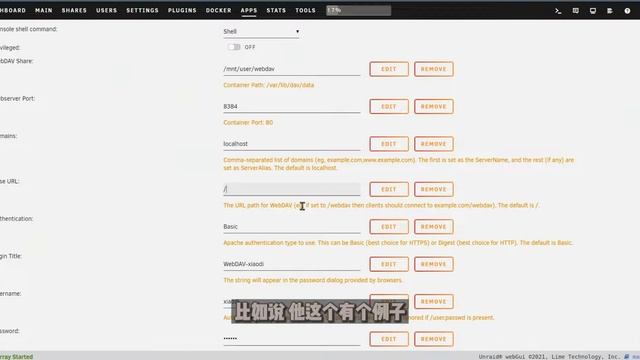Remove the Username setting
The image size is (640, 360).
coord(433,302)
